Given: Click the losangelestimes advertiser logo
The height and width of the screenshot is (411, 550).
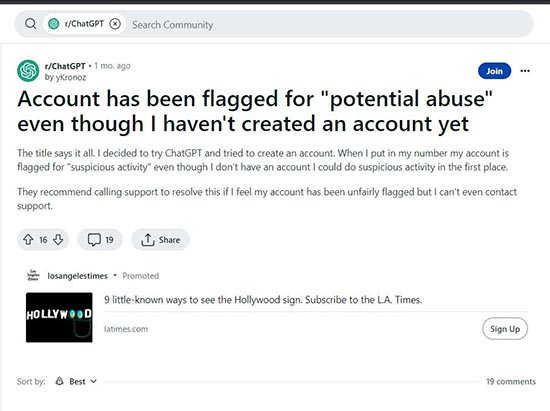Looking at the screenshot, I should tap(33, 275).
